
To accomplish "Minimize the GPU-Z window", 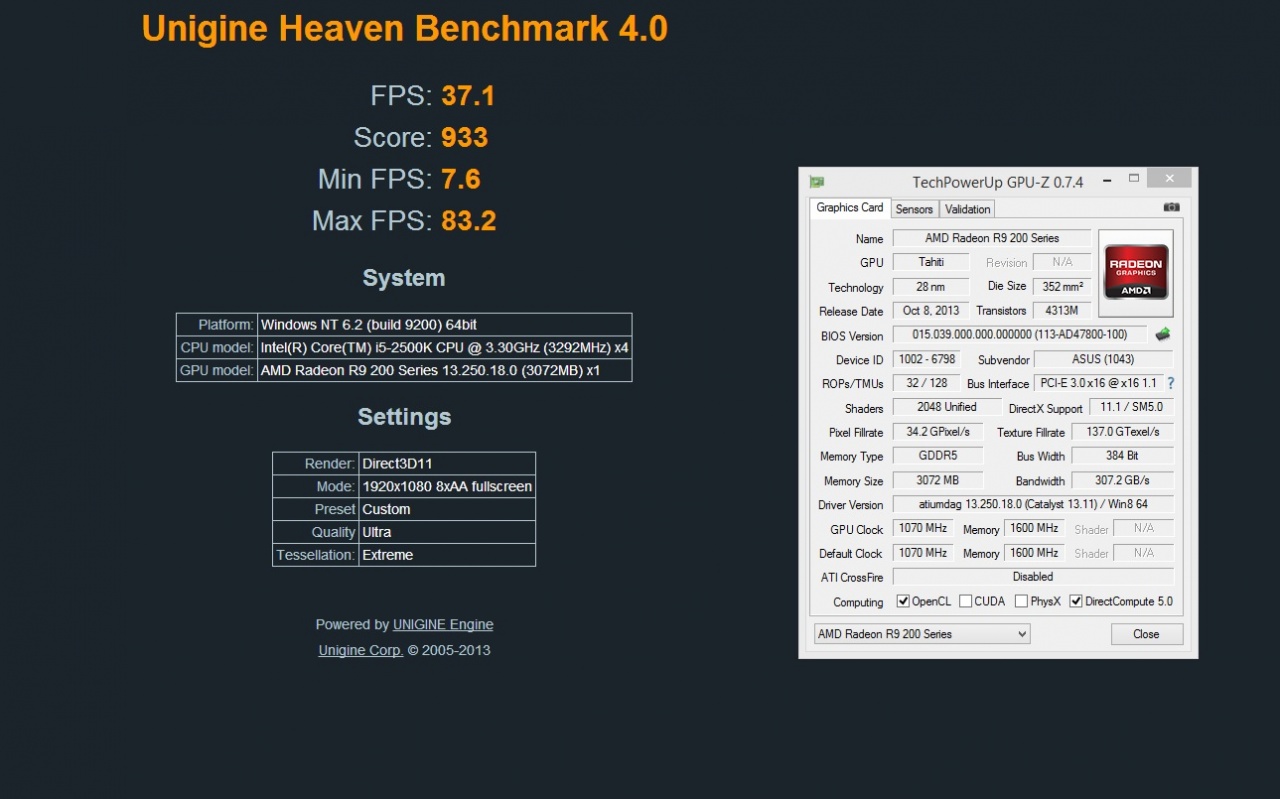I will point(1106,181).
